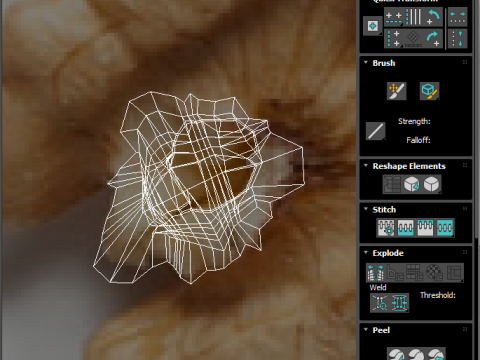Click Stitch to Source icon
This screenshot has width=480, height=360.
(425, 228)
